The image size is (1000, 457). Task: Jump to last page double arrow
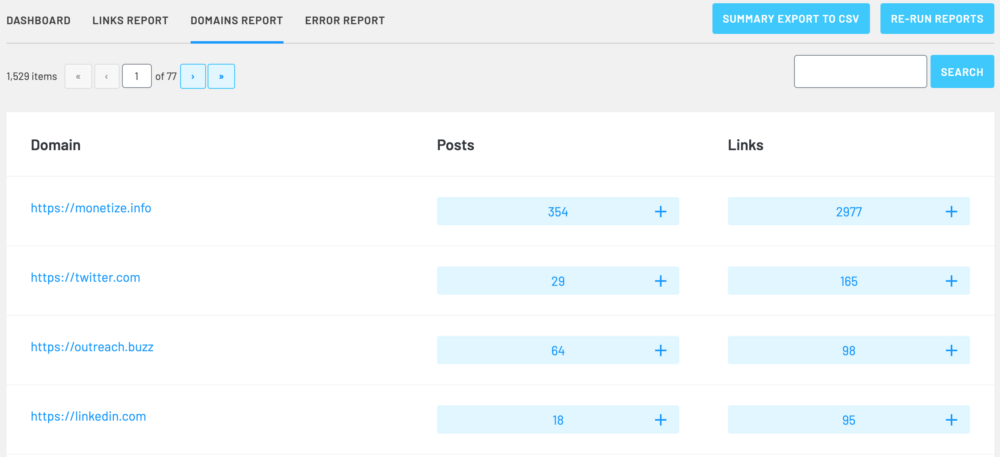click(x=221, y=76)
